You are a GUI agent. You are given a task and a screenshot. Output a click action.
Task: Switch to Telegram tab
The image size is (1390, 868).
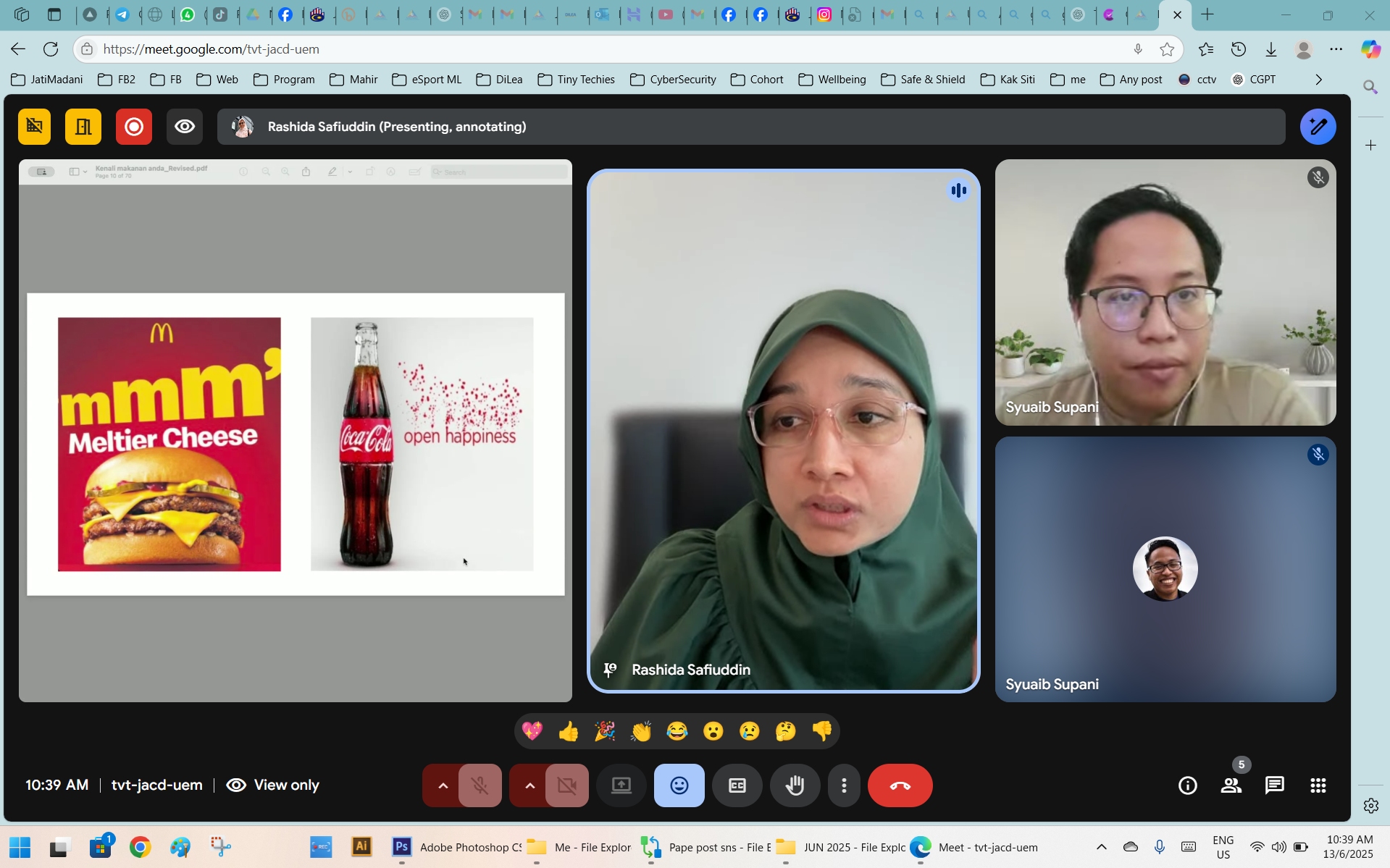(x=123, y=14)
